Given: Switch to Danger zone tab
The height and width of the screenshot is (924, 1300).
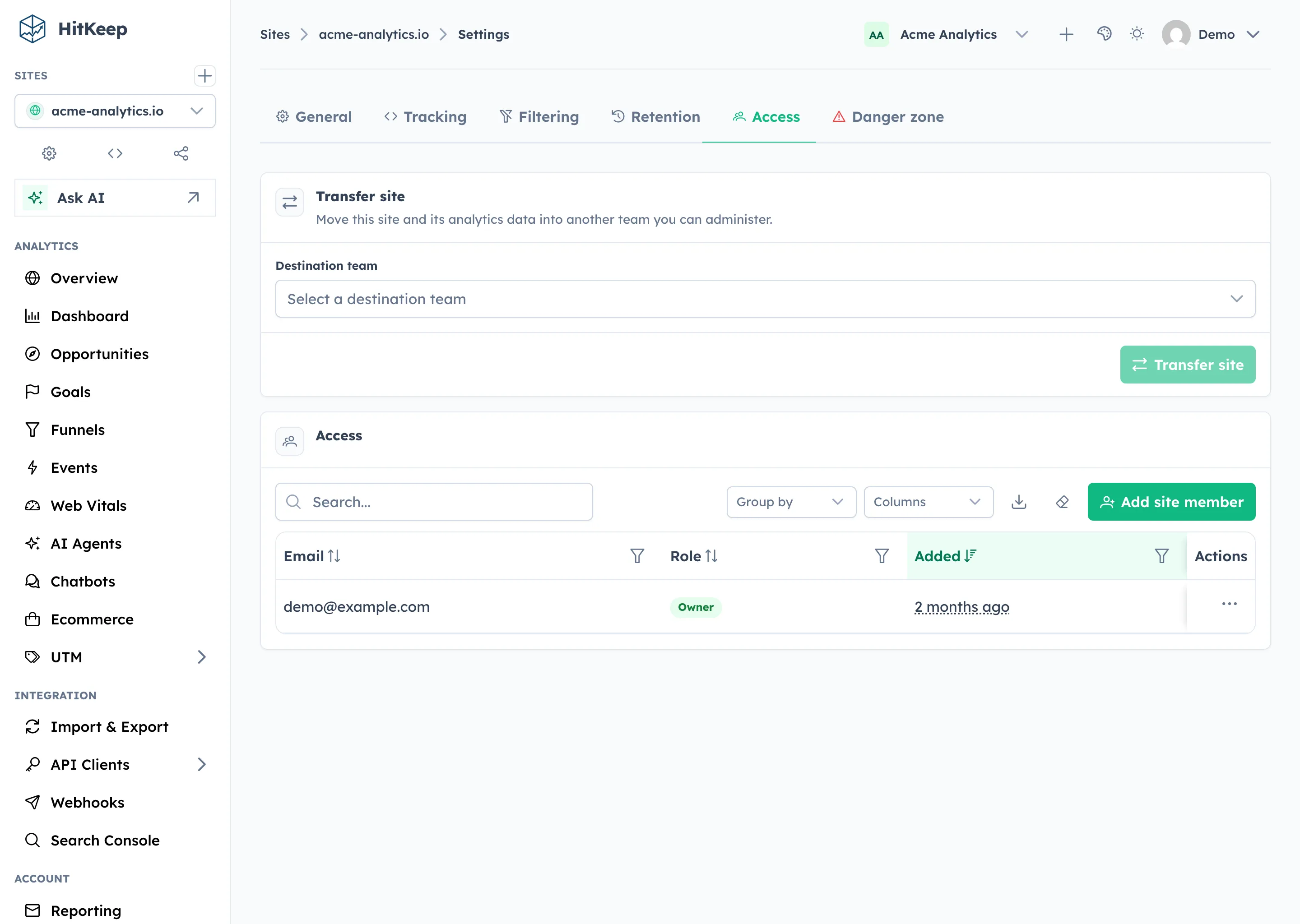Looking at the screenshot, I should (x=888, y=117).
